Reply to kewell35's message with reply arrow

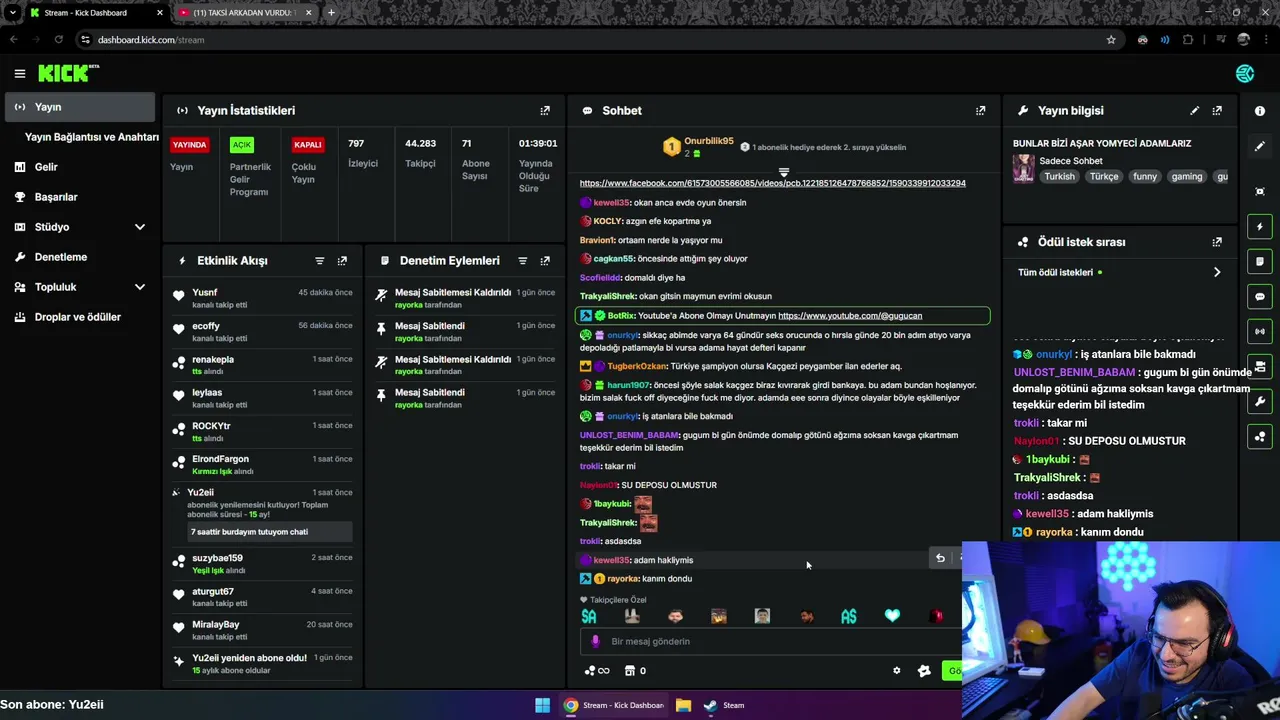coord(940,558)
